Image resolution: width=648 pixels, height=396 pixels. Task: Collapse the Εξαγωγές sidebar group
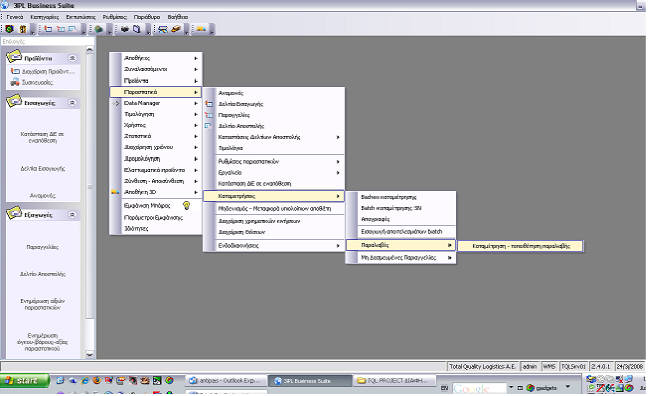pos(72,215)
